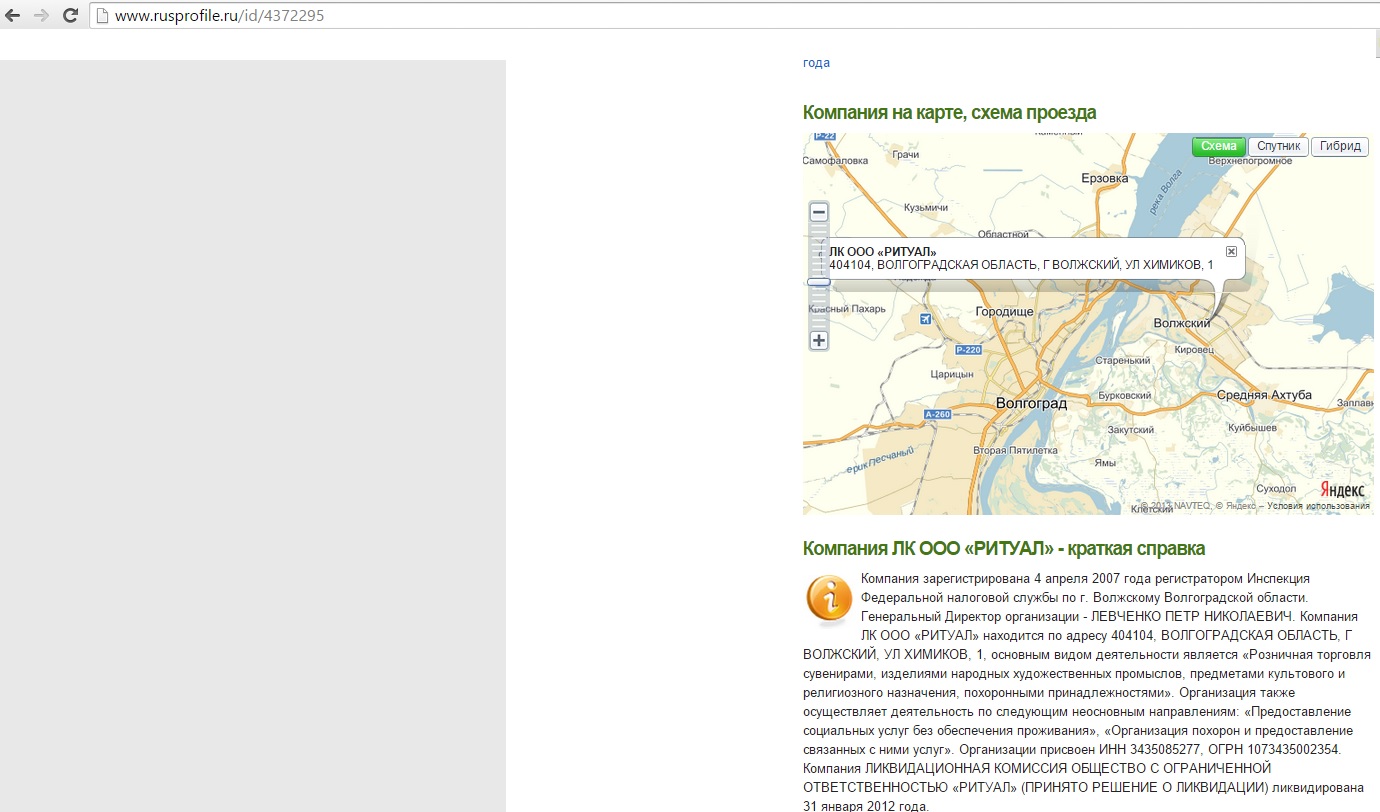Click the 'Закутский' label on the map
The width and height of the screenshot is (1380, 812).
tap(1129, 430)
